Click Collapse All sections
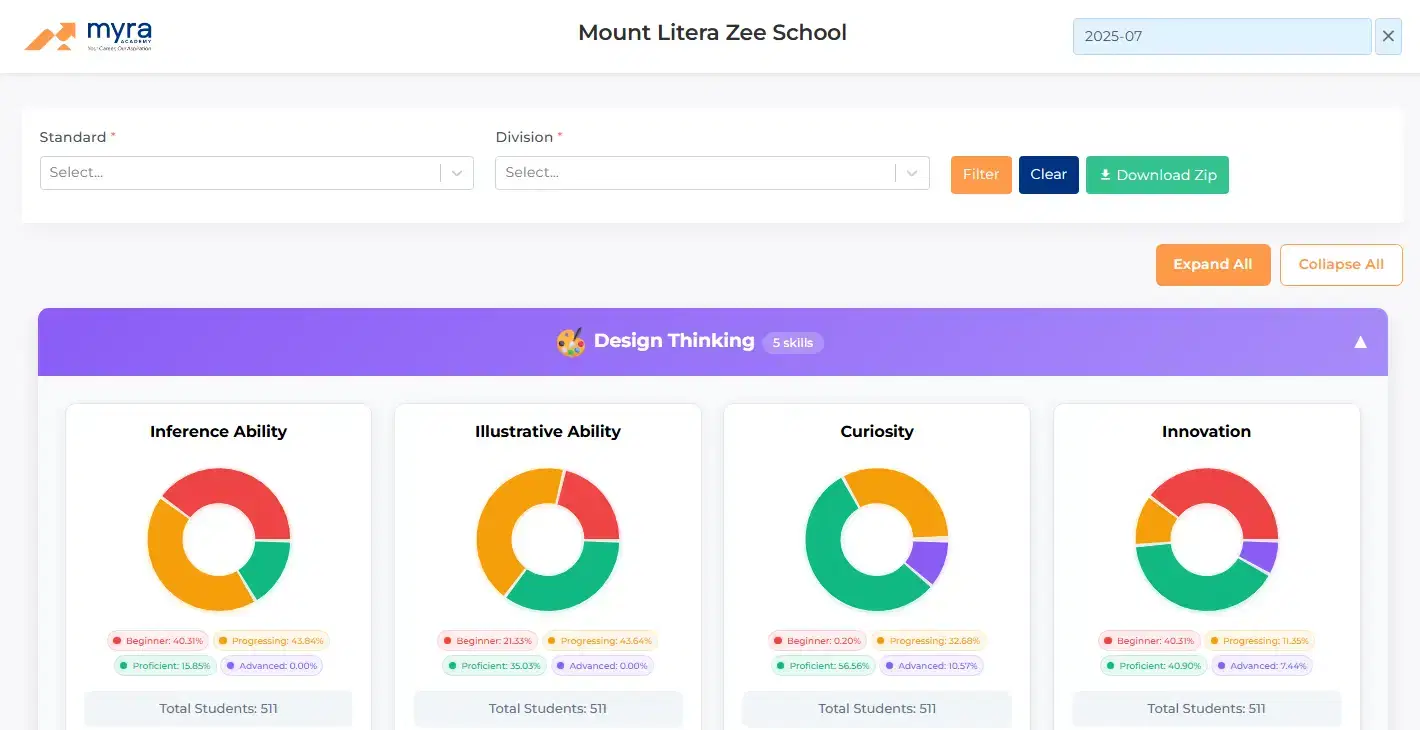1420x730 pixels. coord(1341,265)
